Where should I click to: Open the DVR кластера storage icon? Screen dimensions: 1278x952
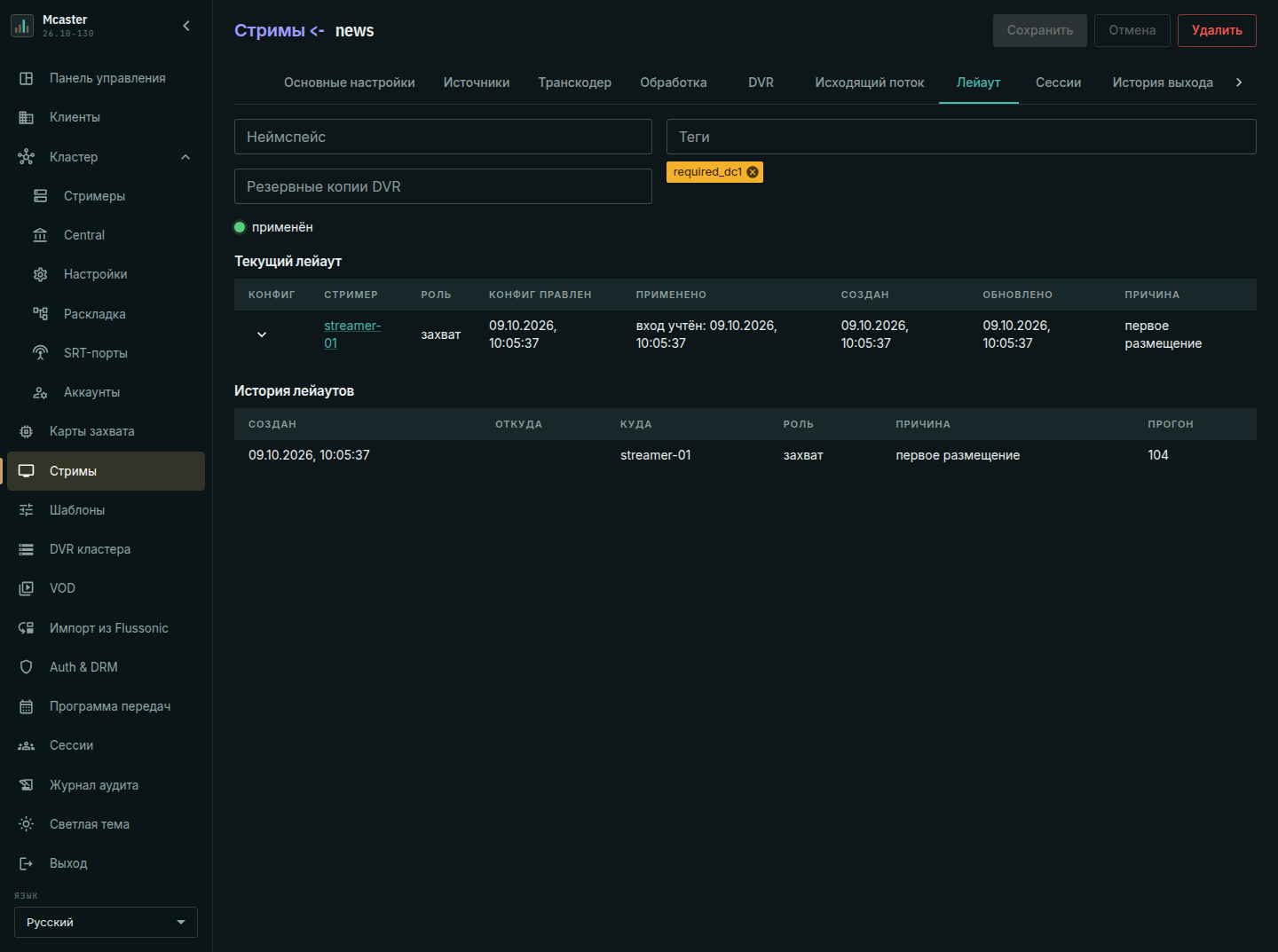click(x=27, y=549)
